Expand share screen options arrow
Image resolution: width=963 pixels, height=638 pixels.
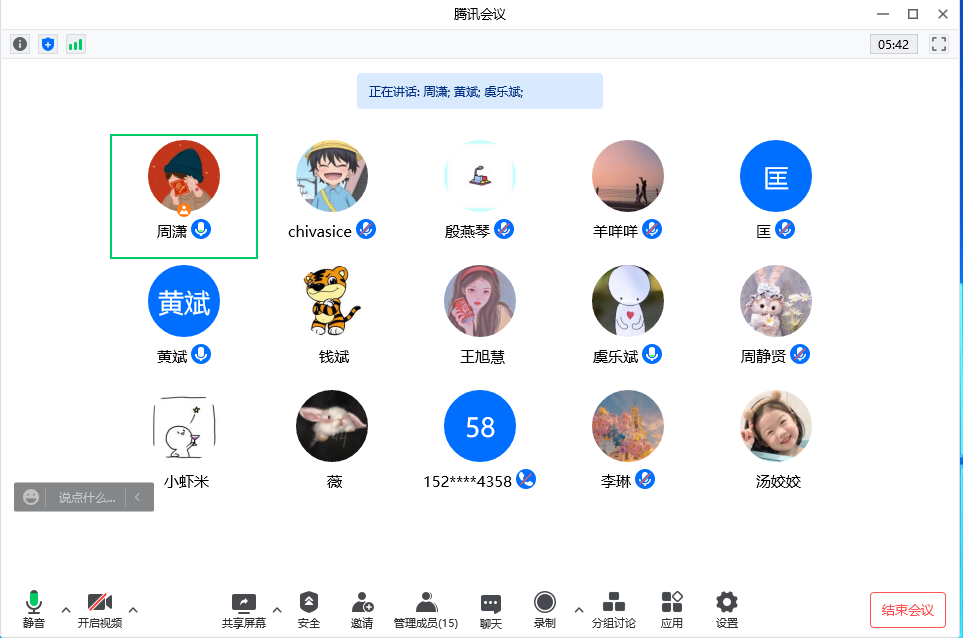pyautogui.click(x=277, y=610)
